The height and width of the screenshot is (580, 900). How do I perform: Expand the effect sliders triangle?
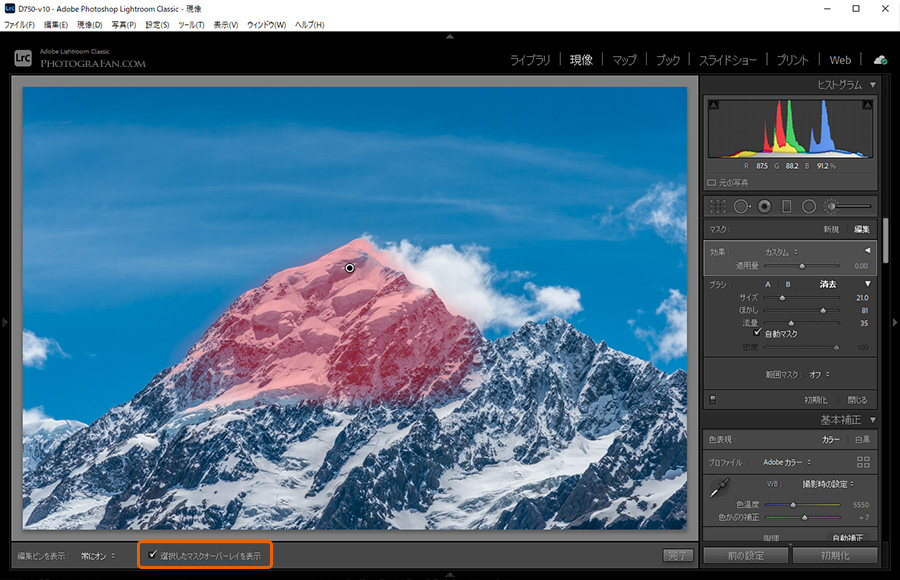point(867,251)
